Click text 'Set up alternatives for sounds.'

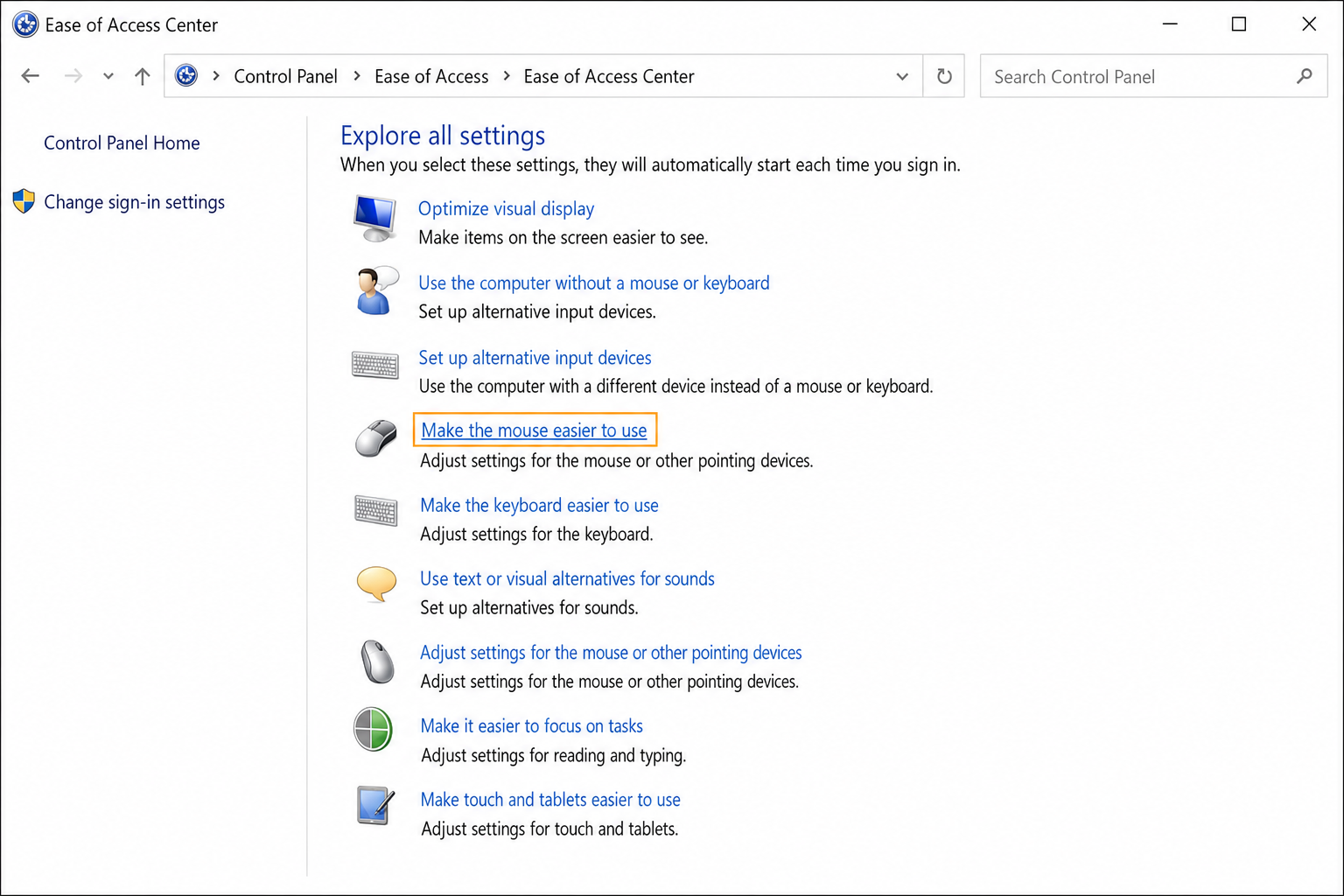click(528, 607)
